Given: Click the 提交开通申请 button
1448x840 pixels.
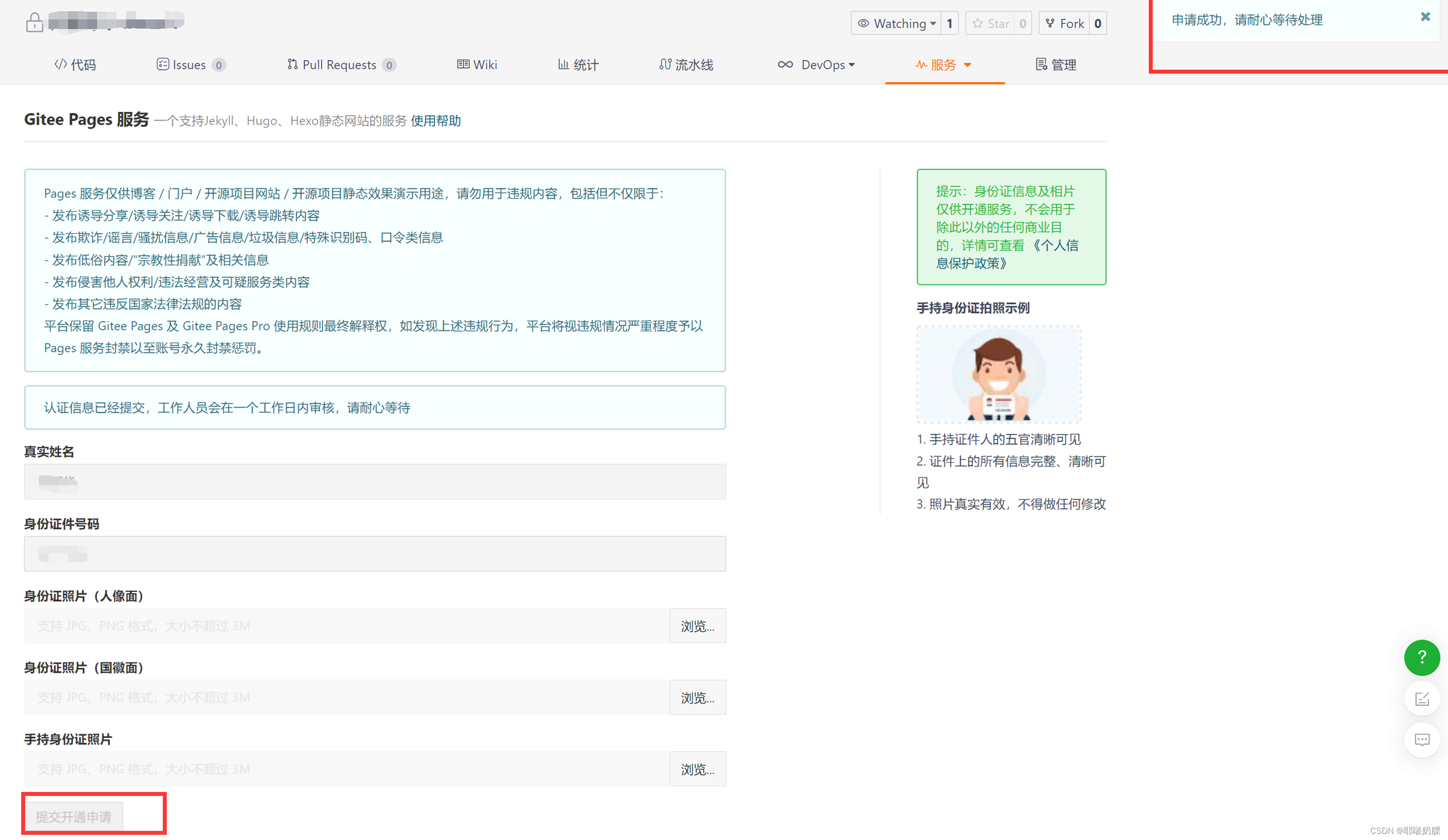Looking at the screenshot, I should click(x=74, y=817).
